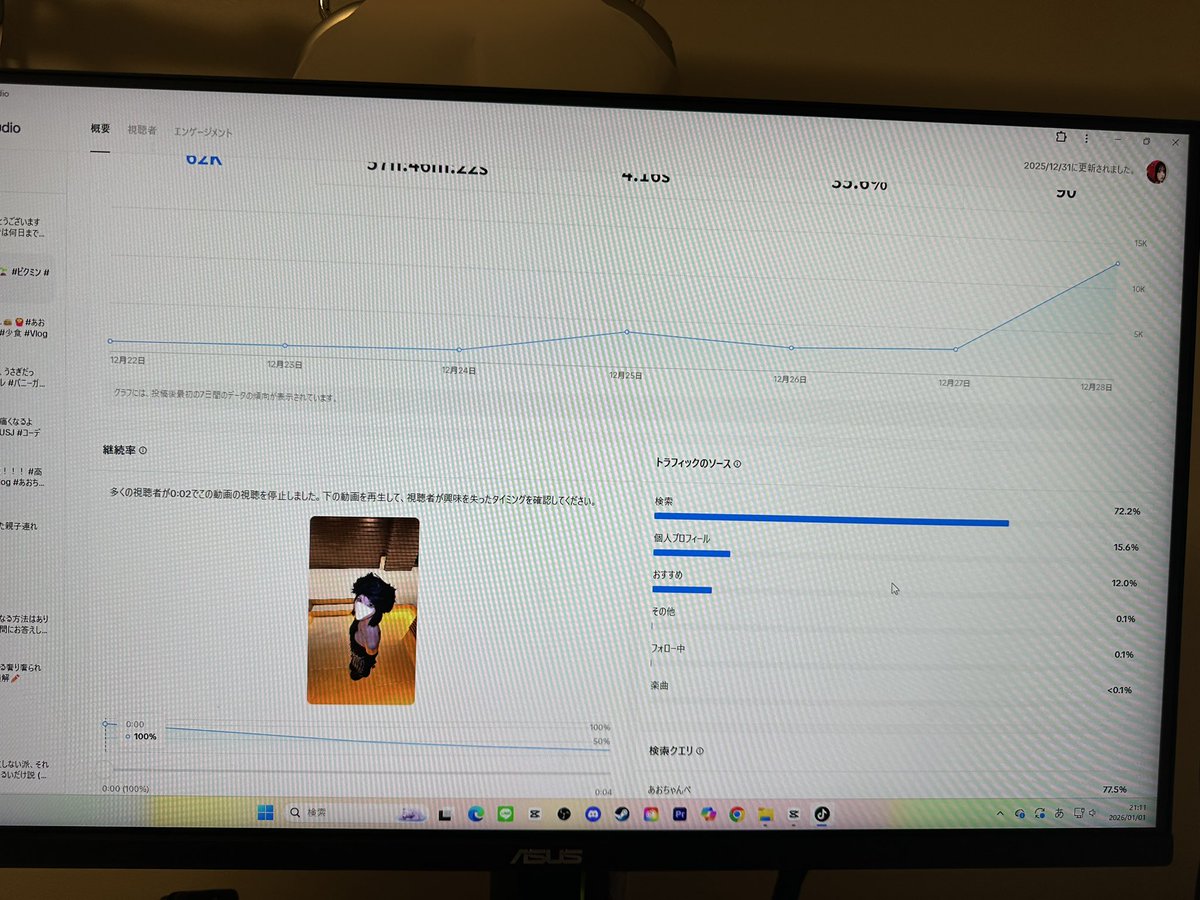This screenshot has width=1200, height=900.
Task: Click the TikTok icon in the taskbar
Action: [x=822, y=814]
